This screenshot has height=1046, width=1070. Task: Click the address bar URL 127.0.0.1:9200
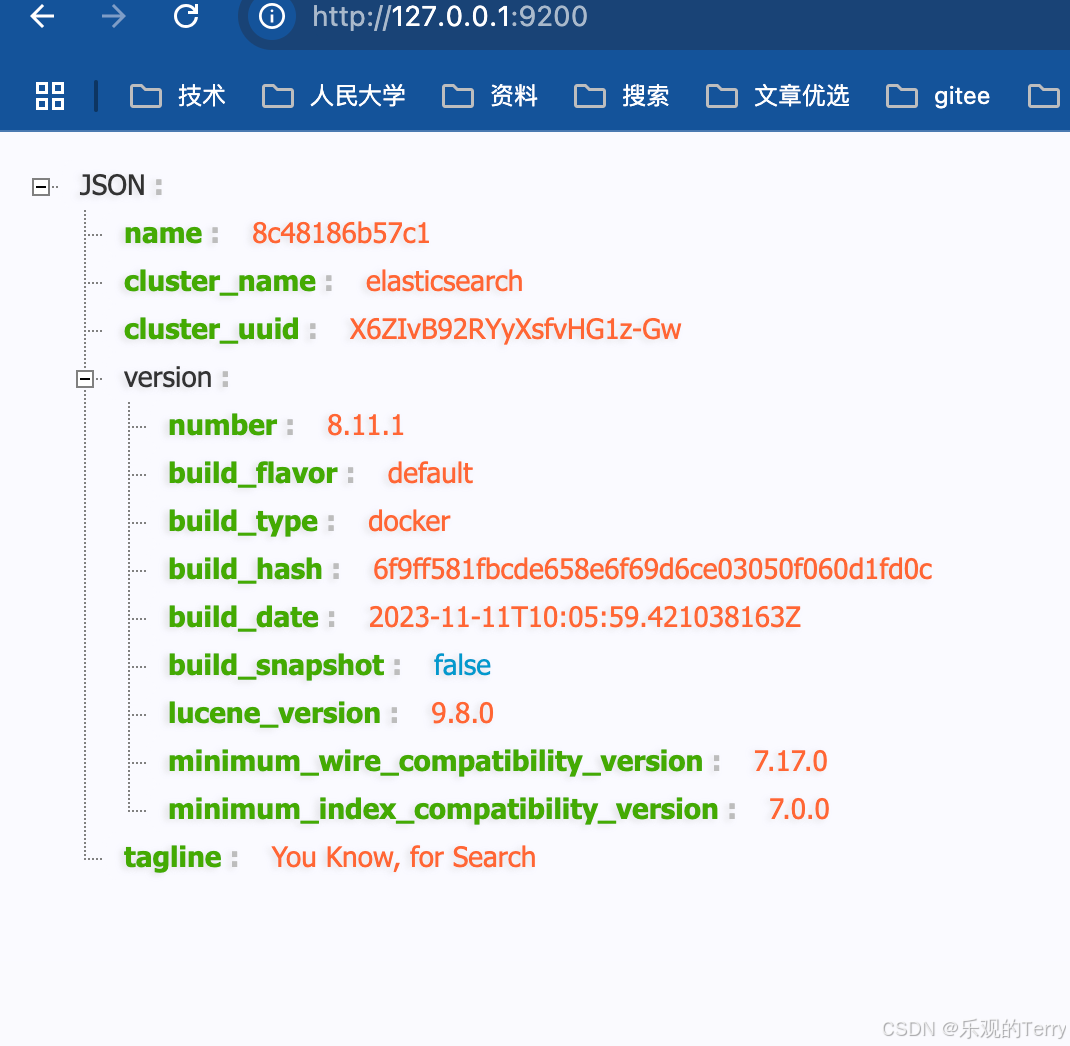pyautogui.click(x=450, y=16)
